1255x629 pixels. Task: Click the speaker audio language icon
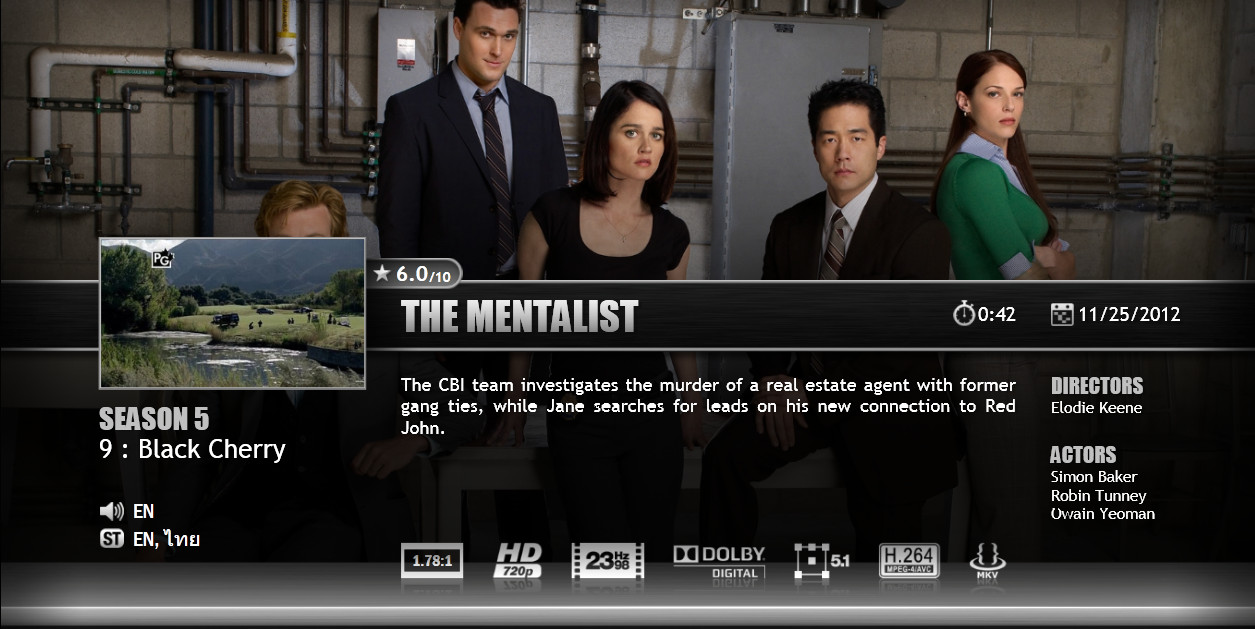click(112, 511)
